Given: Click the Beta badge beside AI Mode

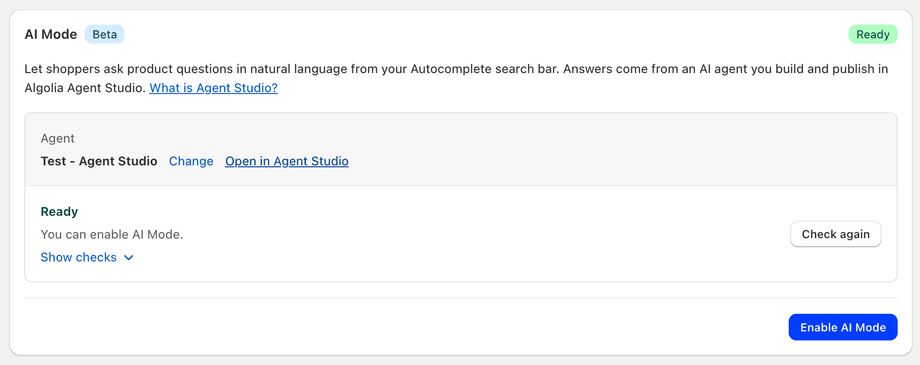Looking at the screenshot, I should point(104,35).
